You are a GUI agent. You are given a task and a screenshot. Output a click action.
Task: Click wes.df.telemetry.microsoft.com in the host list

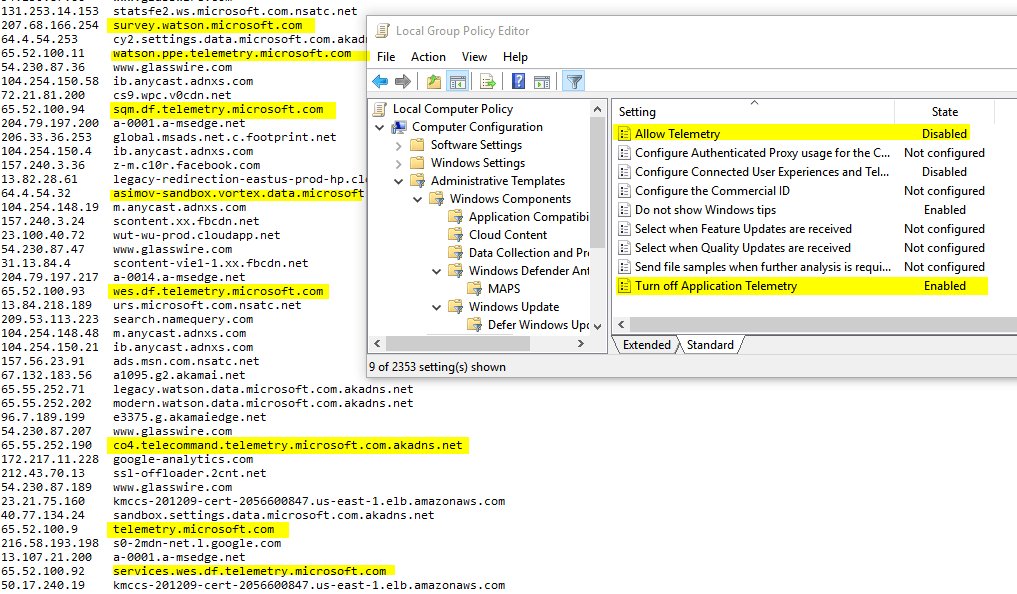(x=218, y=291)
